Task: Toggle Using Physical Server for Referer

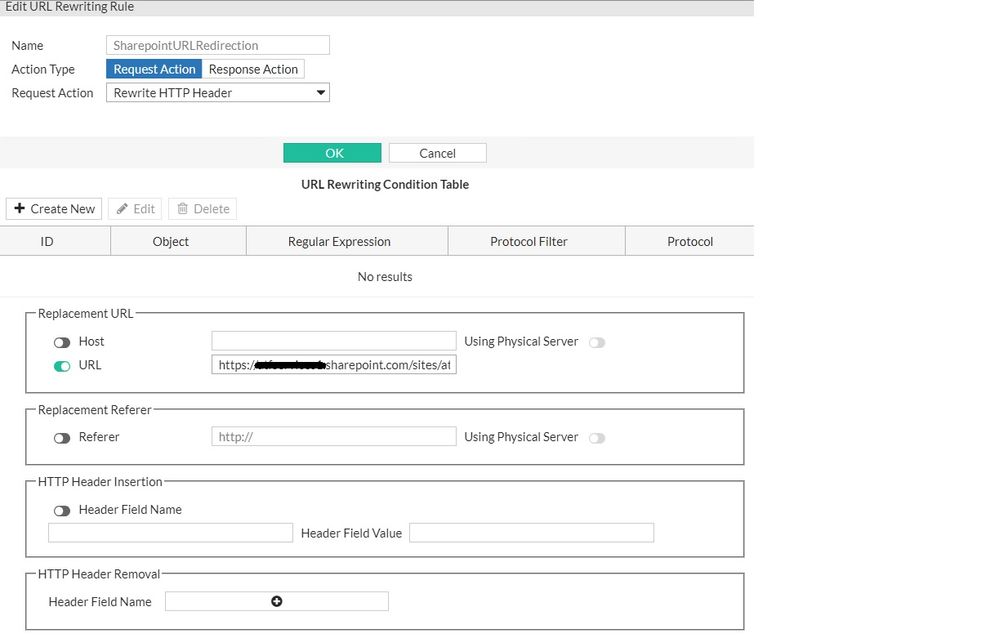Action: [597, 438]
